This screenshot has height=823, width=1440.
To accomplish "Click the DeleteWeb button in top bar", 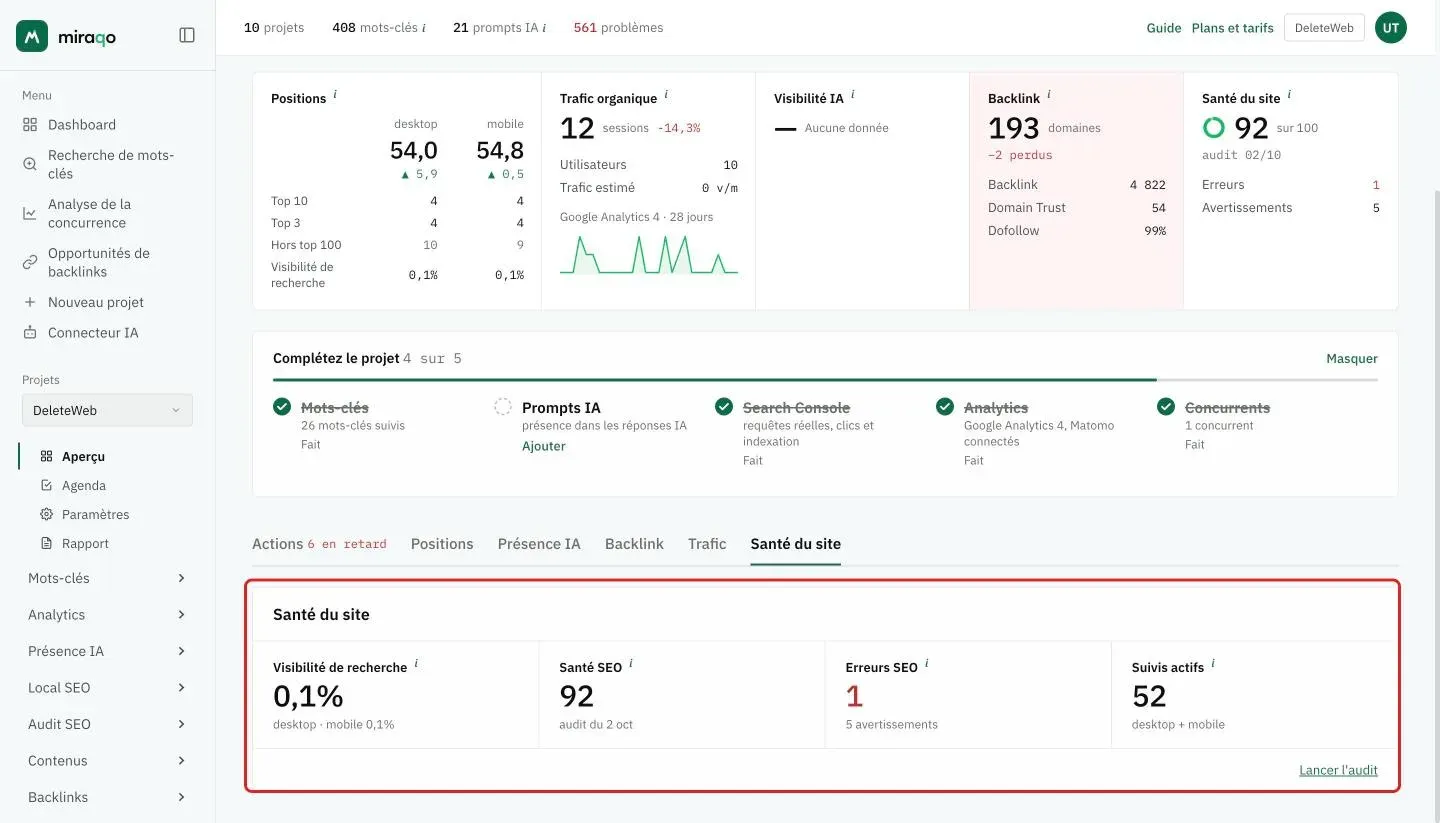I will click(1324, 28).
